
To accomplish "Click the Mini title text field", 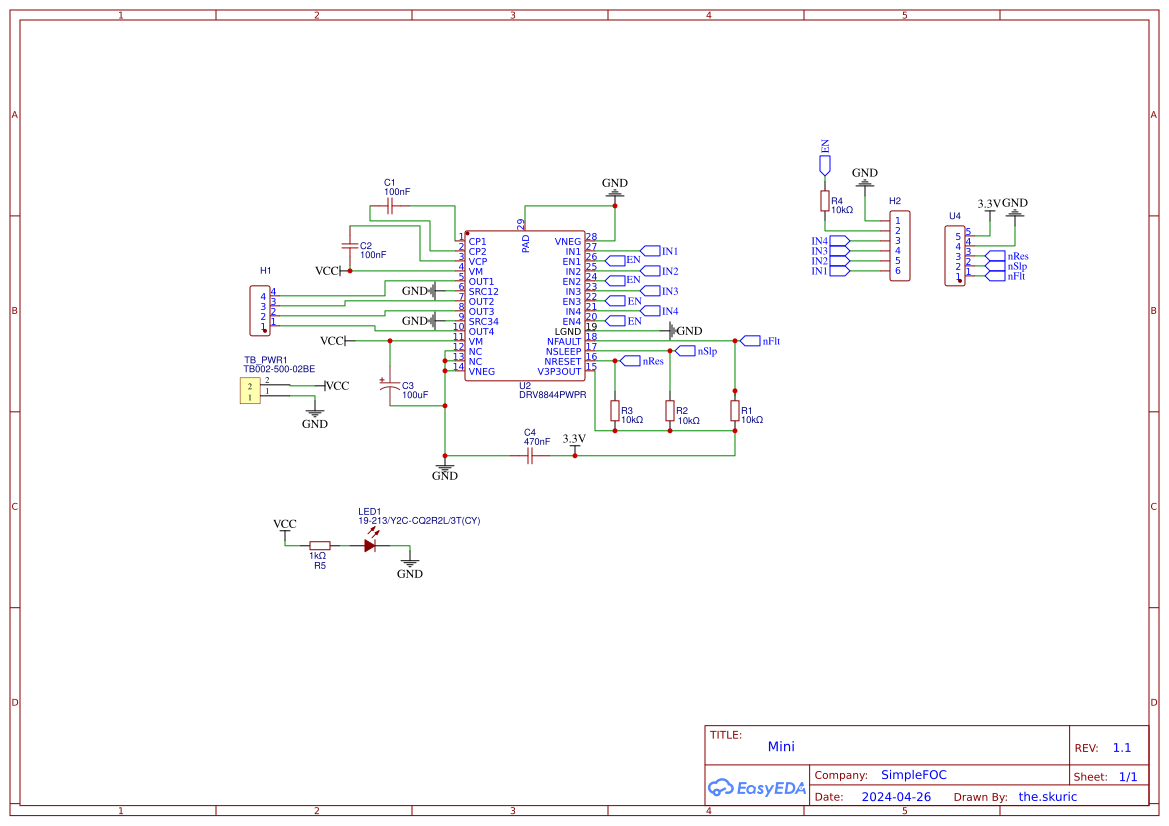I will pos(781,746).
